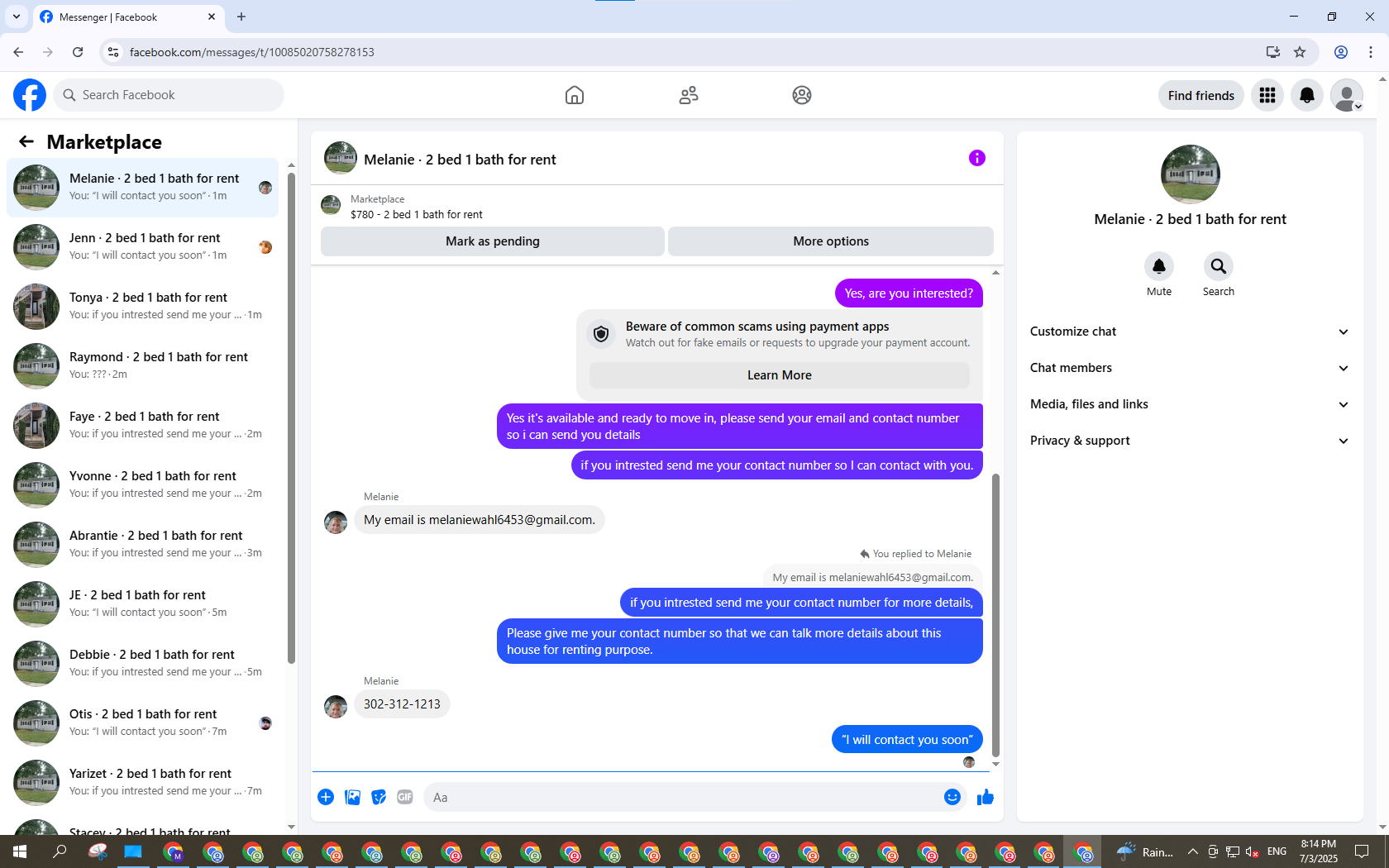Open the browser profile icon

point(1341,52)
